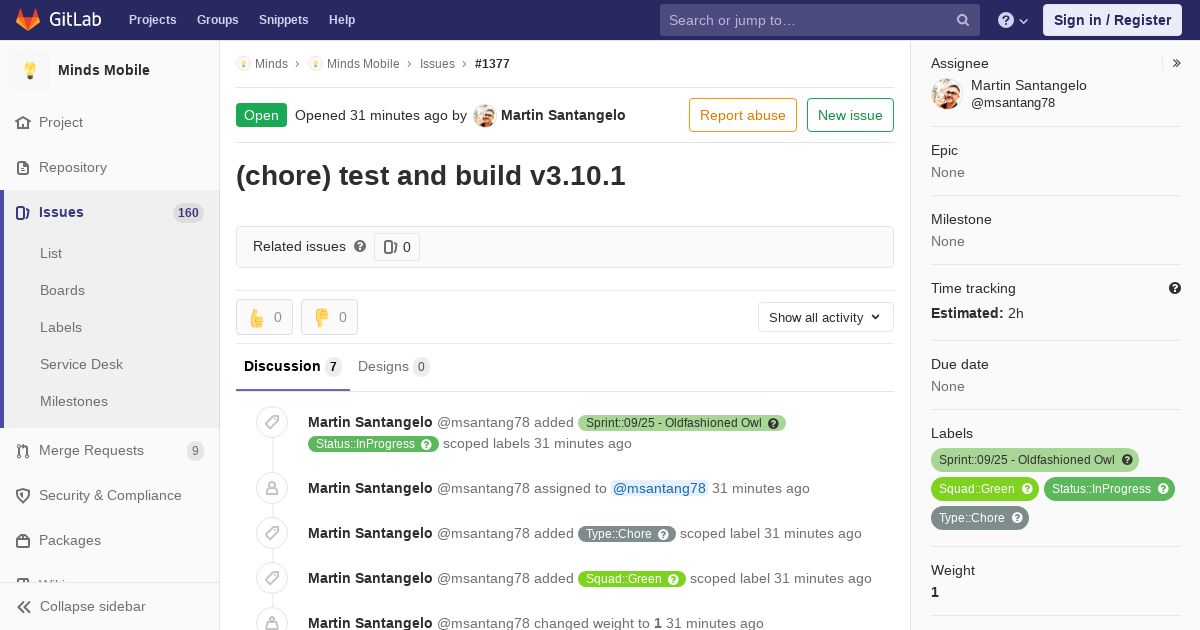Open Minds Mobile project avatar

tap(30, 70)
